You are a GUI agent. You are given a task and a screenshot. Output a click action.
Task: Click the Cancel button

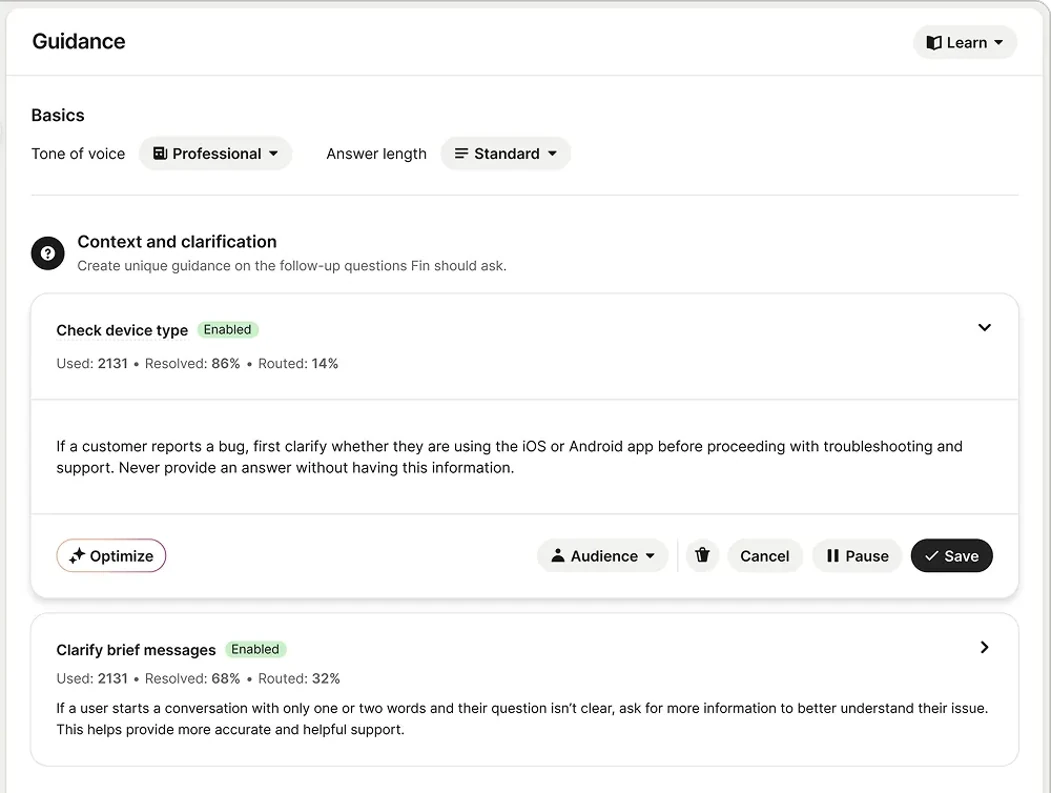765,556
